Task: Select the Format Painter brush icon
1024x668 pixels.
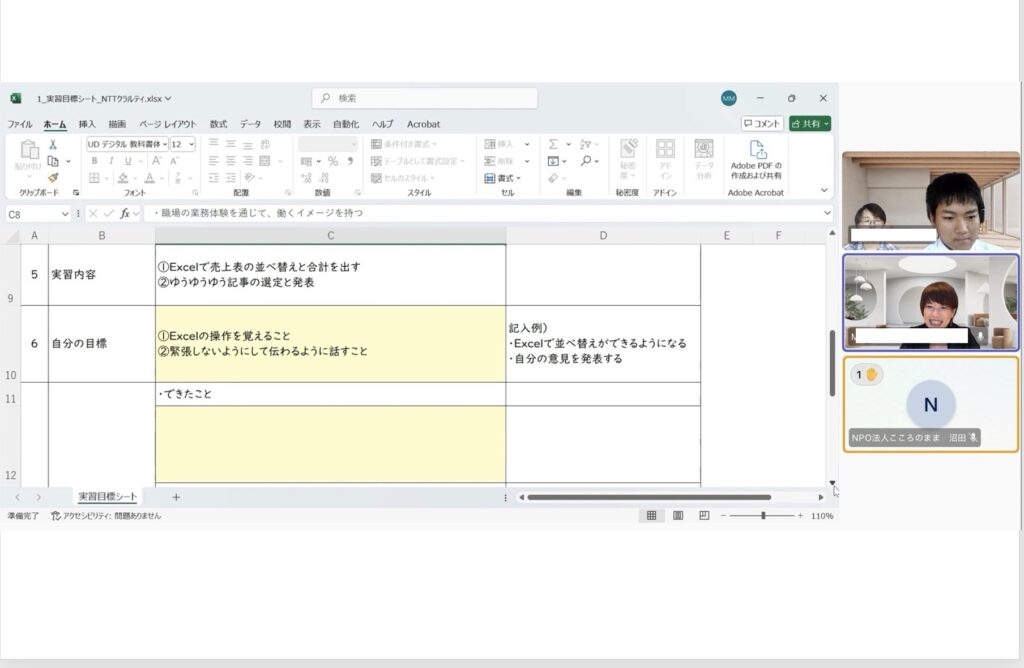Action: coord(53,177)
